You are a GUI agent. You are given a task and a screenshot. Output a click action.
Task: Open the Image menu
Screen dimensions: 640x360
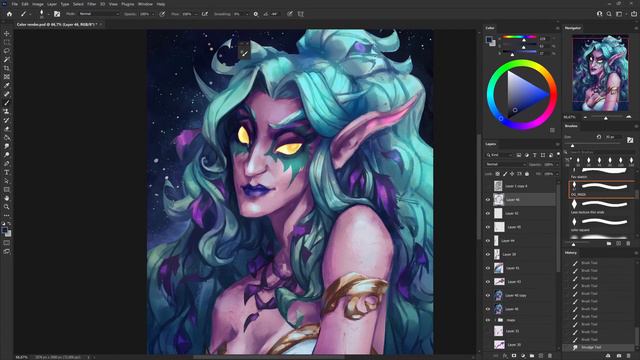[38, 4]
